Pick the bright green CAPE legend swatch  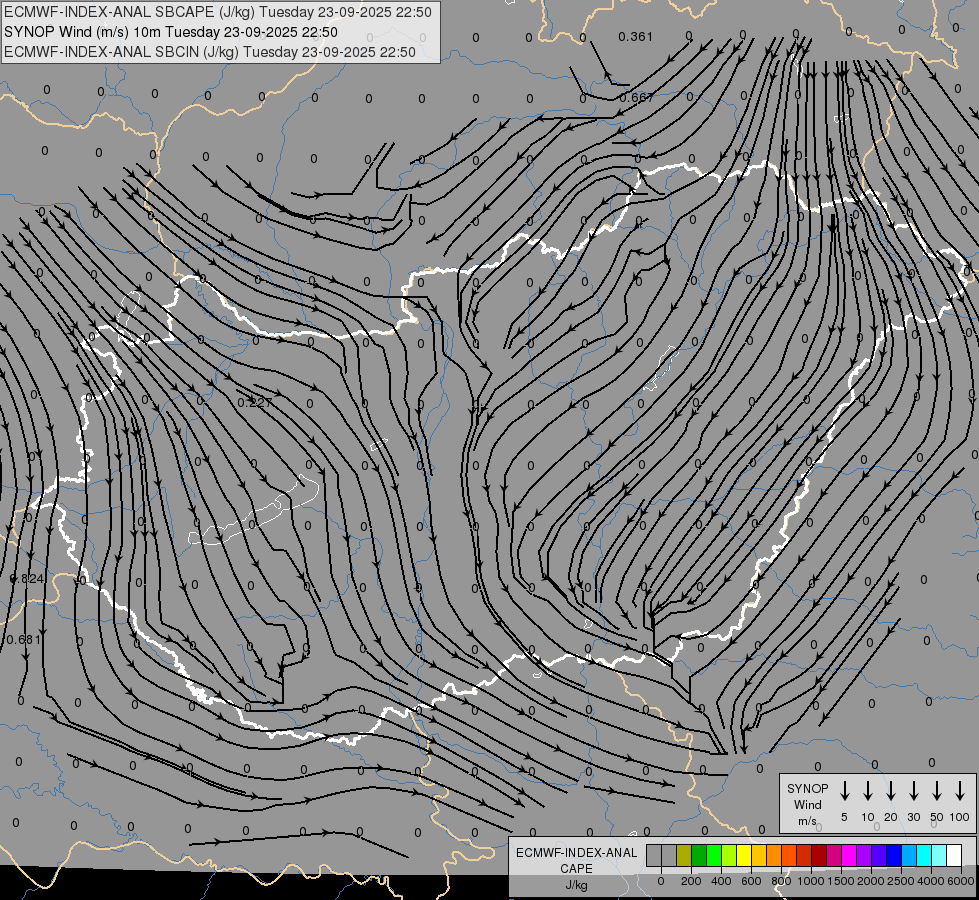coord(714,855)
